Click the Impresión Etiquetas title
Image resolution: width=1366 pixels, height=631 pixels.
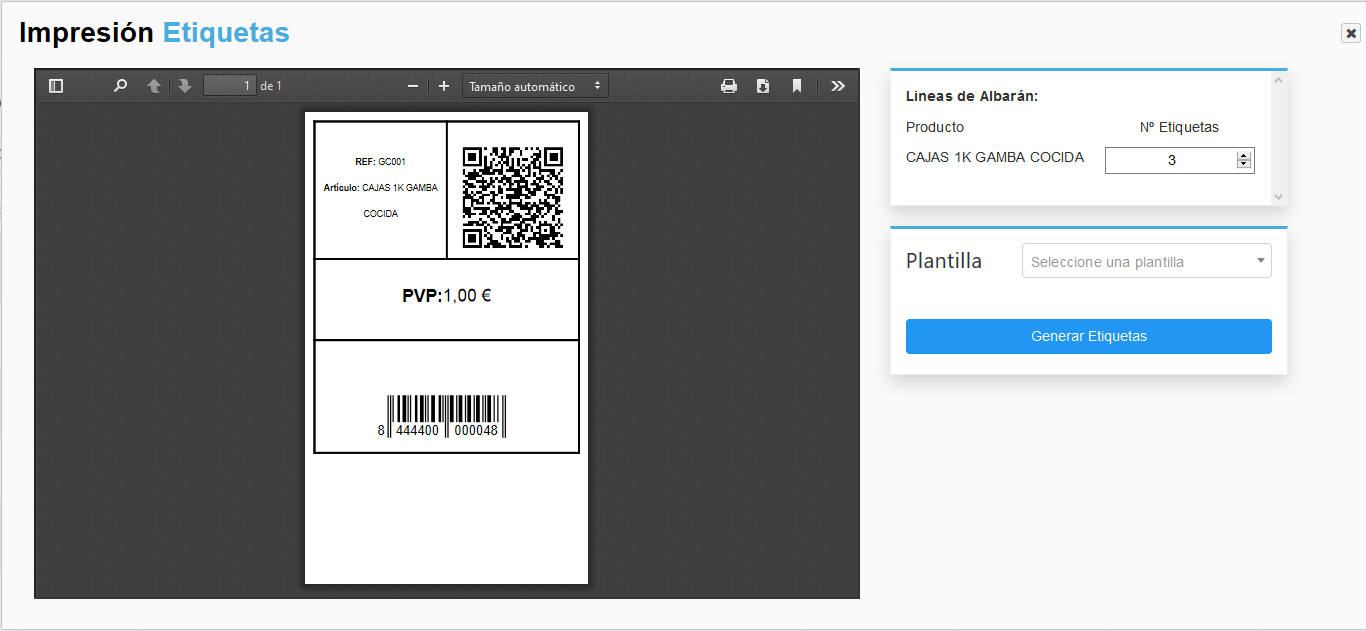pos(155,33)
